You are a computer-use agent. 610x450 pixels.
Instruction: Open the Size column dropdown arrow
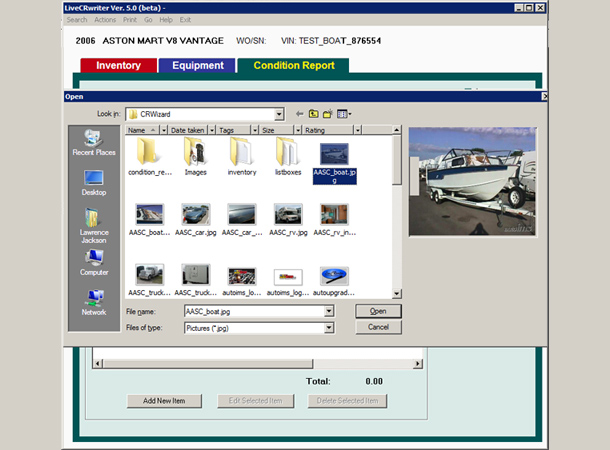(298, 130)
